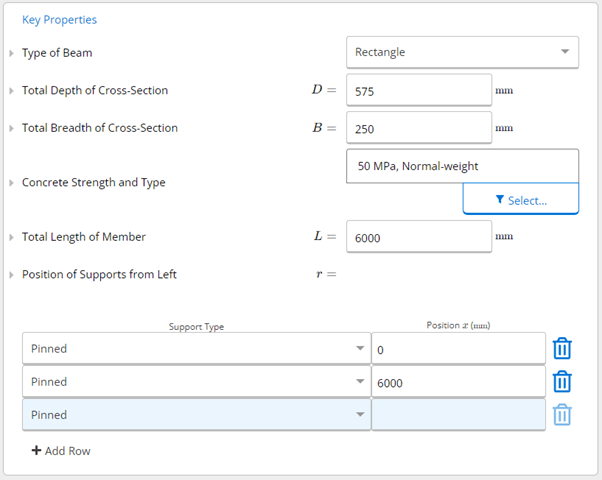The image size is (602, 480).
Task: Delete the empty third support row
Action: (x=562, y=414)
